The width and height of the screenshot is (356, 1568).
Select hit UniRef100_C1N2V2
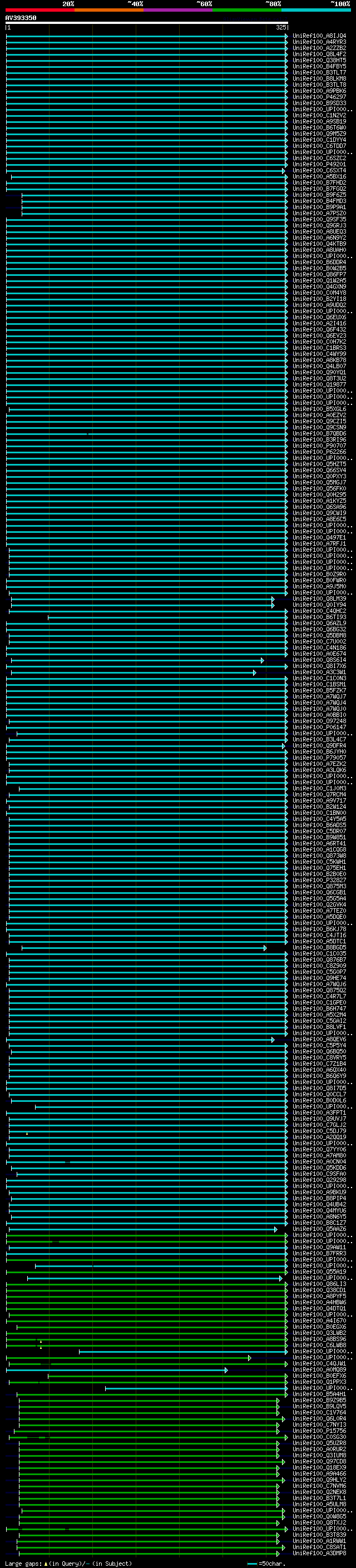(x=319, y=116)
